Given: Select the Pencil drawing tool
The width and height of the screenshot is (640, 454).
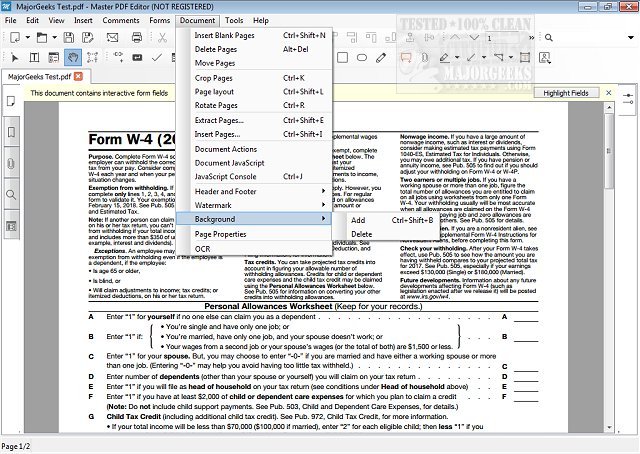Looking at the screenshot, I should [x=381, y=58].
